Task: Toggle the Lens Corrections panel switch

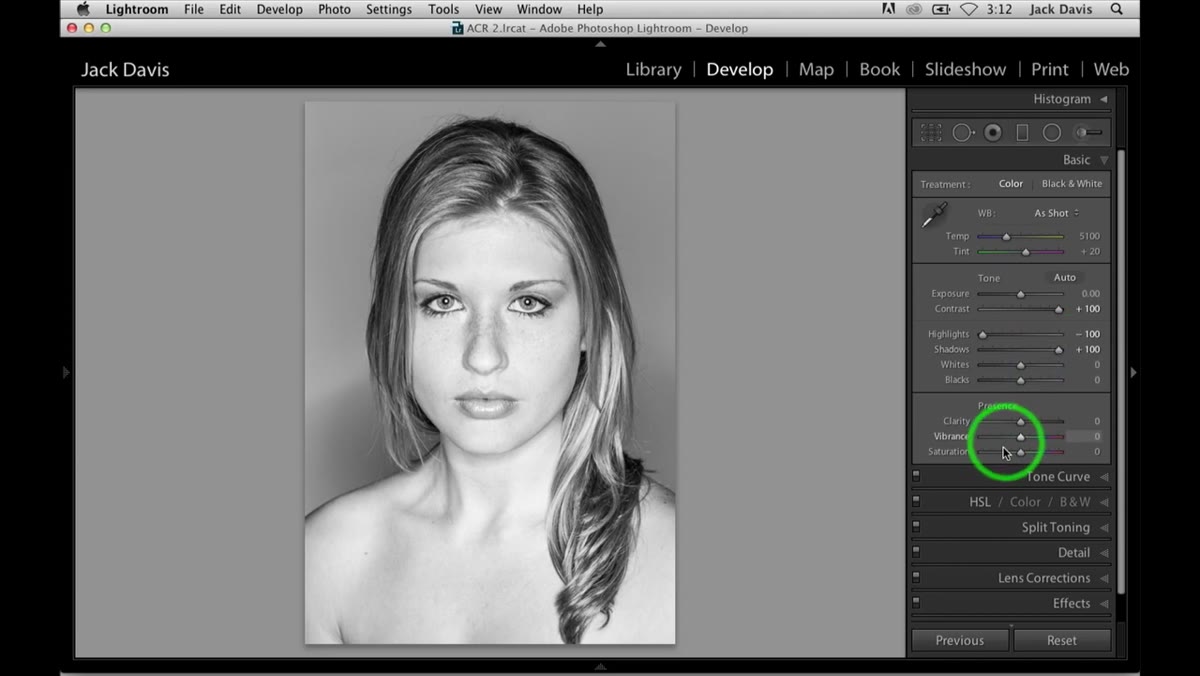Action: [x=916, y=578]
